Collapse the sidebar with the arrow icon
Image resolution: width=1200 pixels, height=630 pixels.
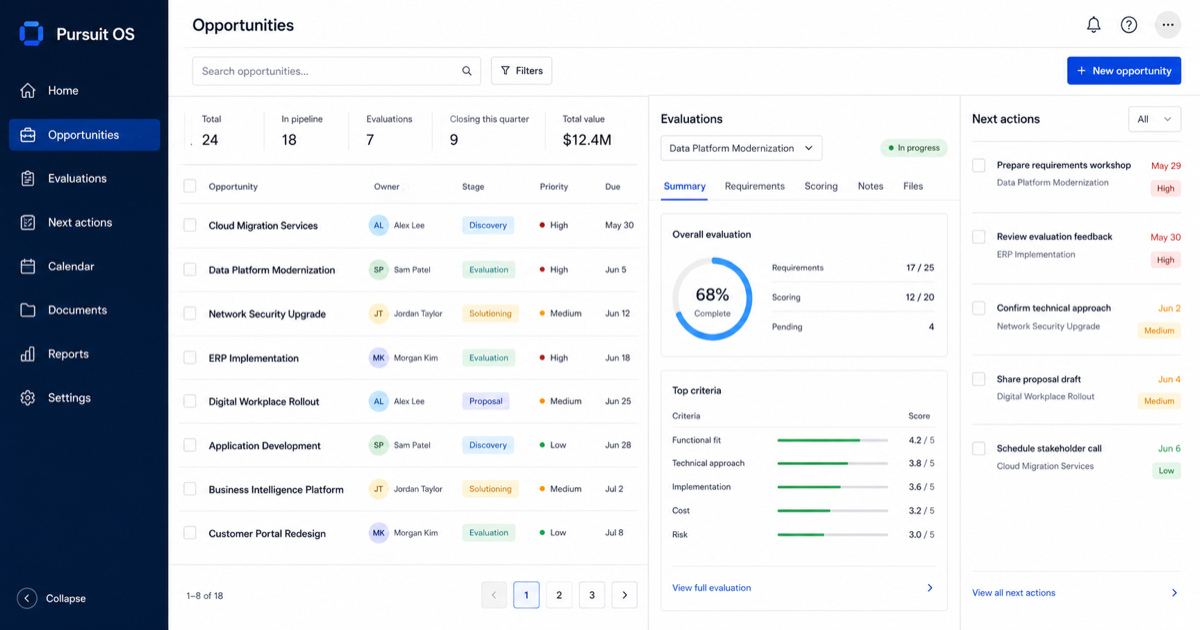(x=27, y=599)
